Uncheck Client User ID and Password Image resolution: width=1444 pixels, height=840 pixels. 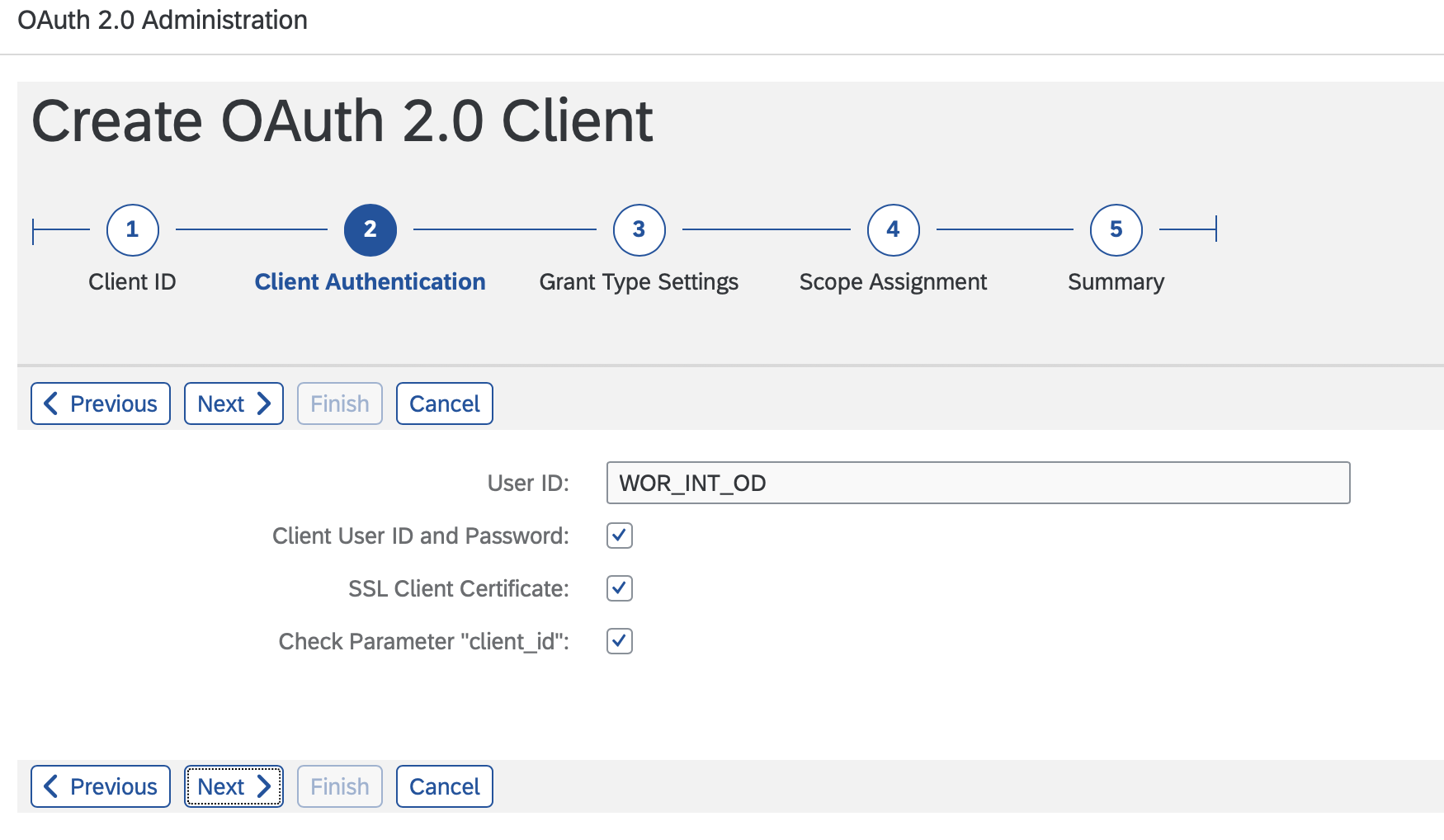619,536
